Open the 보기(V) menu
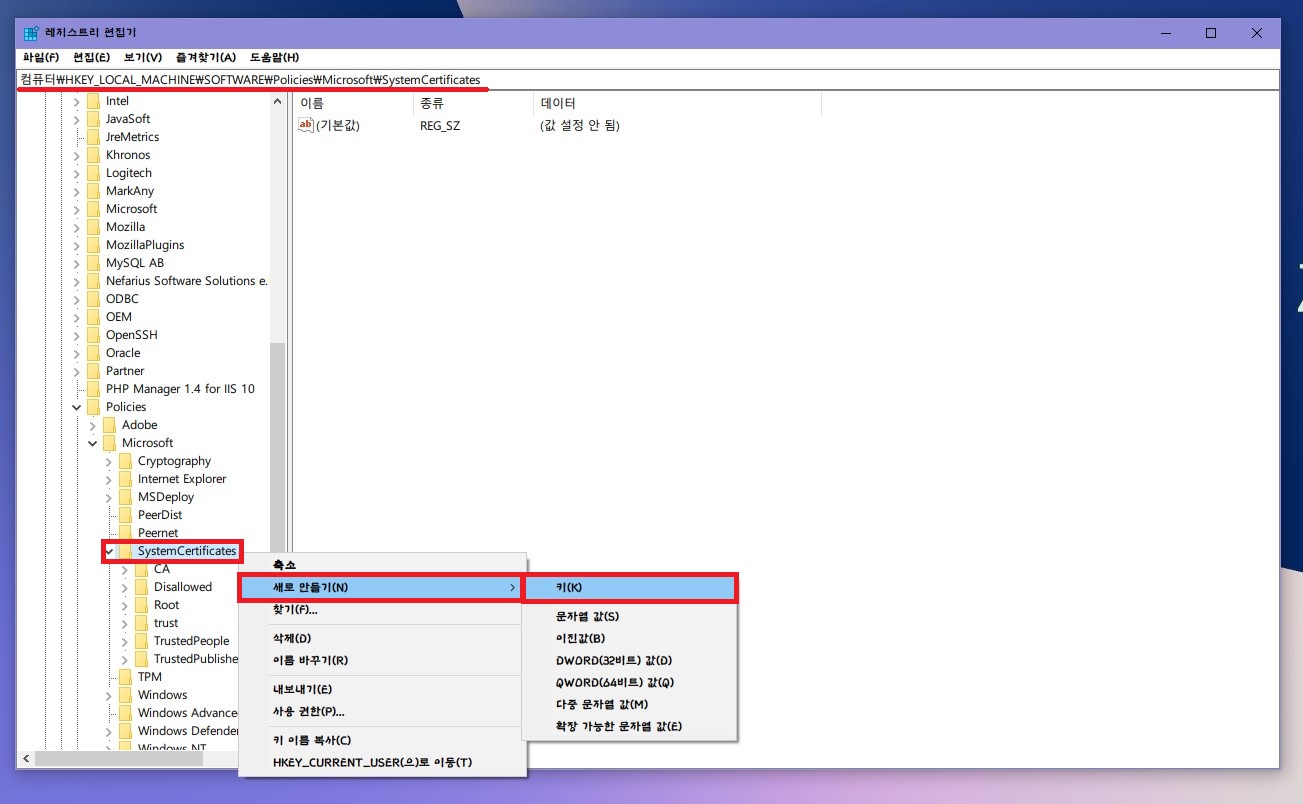The width and height of the screenshot is (1303, 804). point(142,57)
